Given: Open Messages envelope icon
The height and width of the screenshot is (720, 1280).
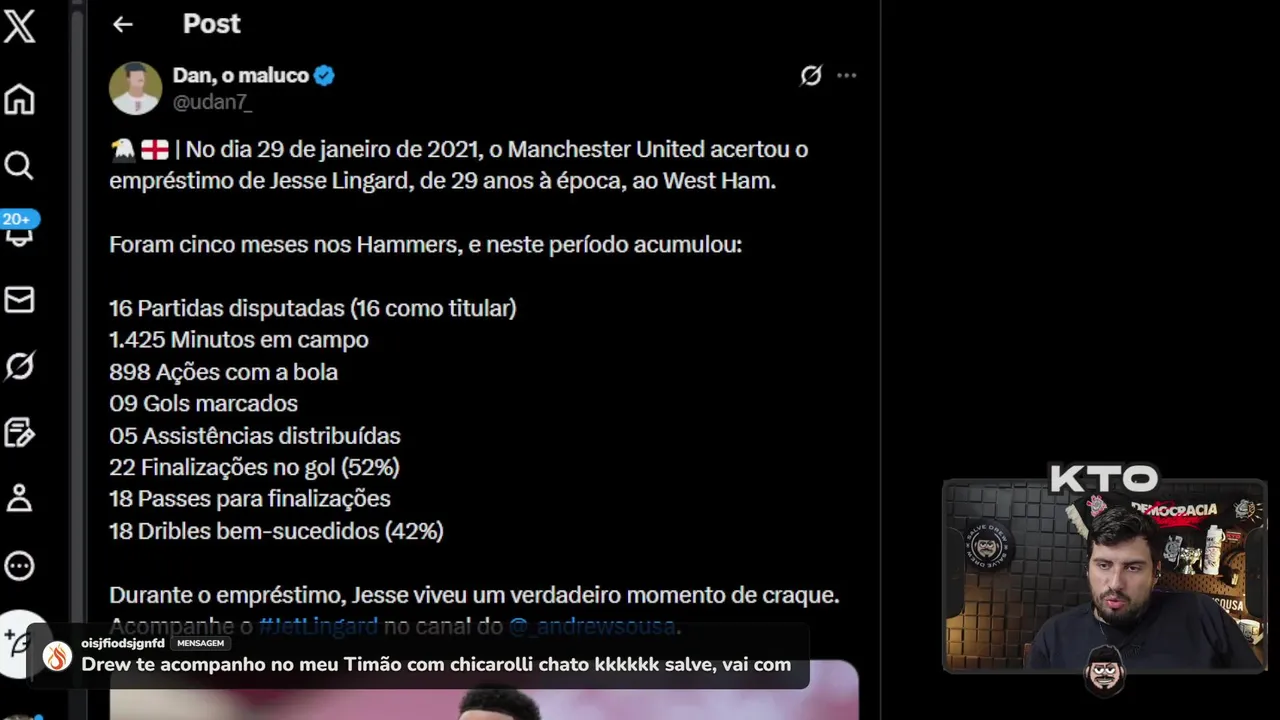Looking at the screenshot, I should click(19, 299).
